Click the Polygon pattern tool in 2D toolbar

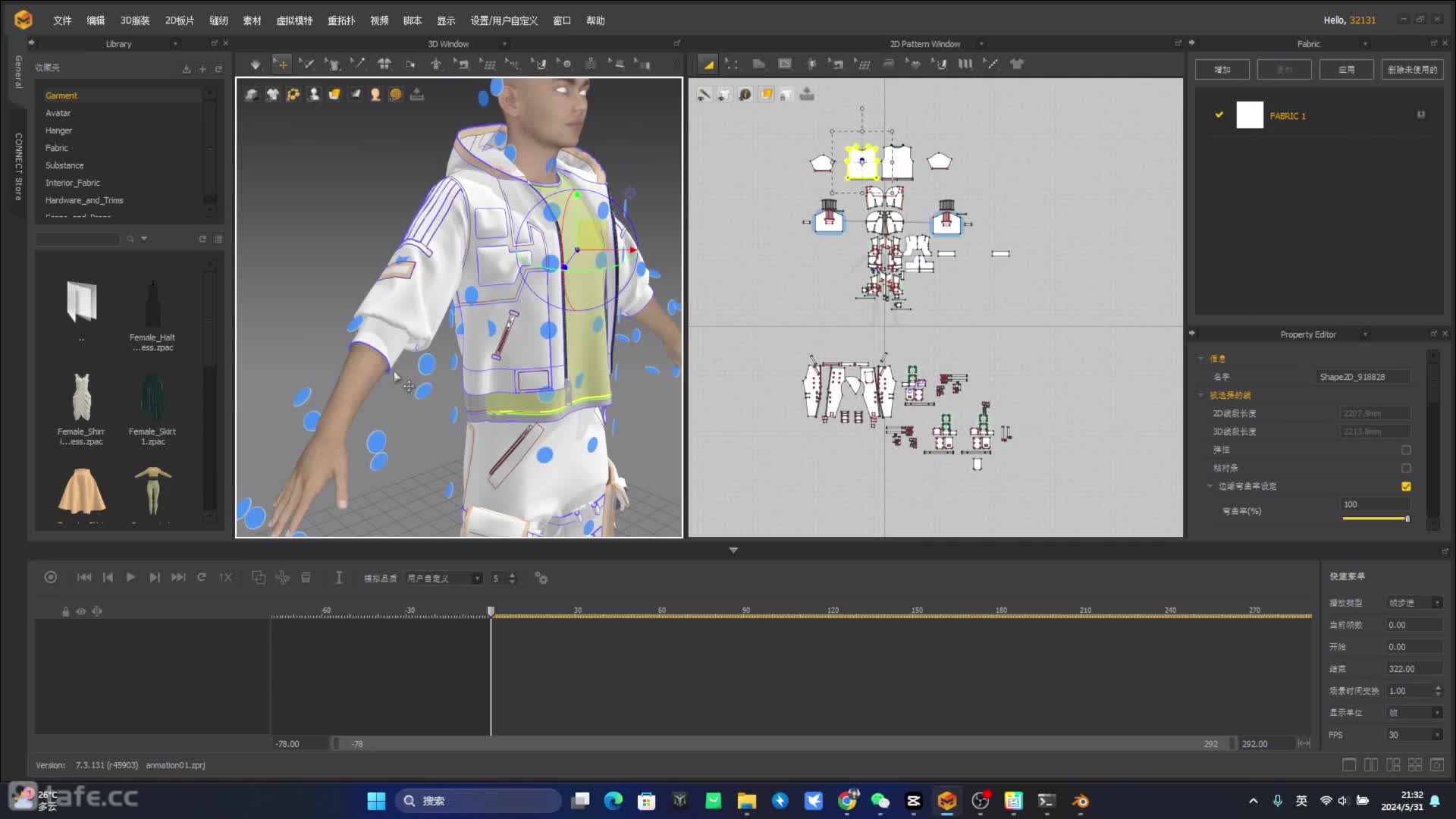(758, 64)
